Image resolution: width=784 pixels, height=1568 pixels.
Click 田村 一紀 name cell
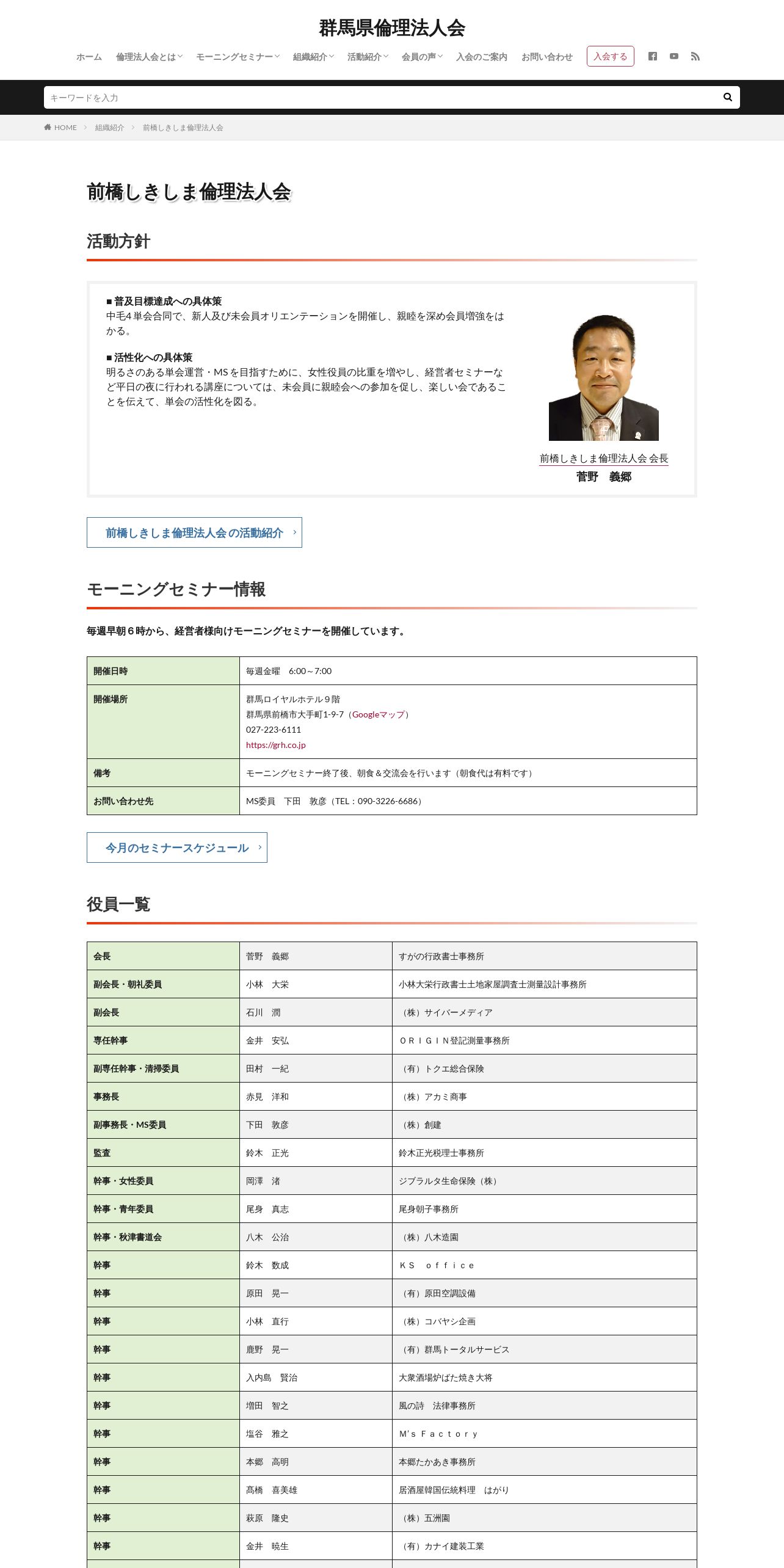pyautogui.click(x=316, y=1069)
